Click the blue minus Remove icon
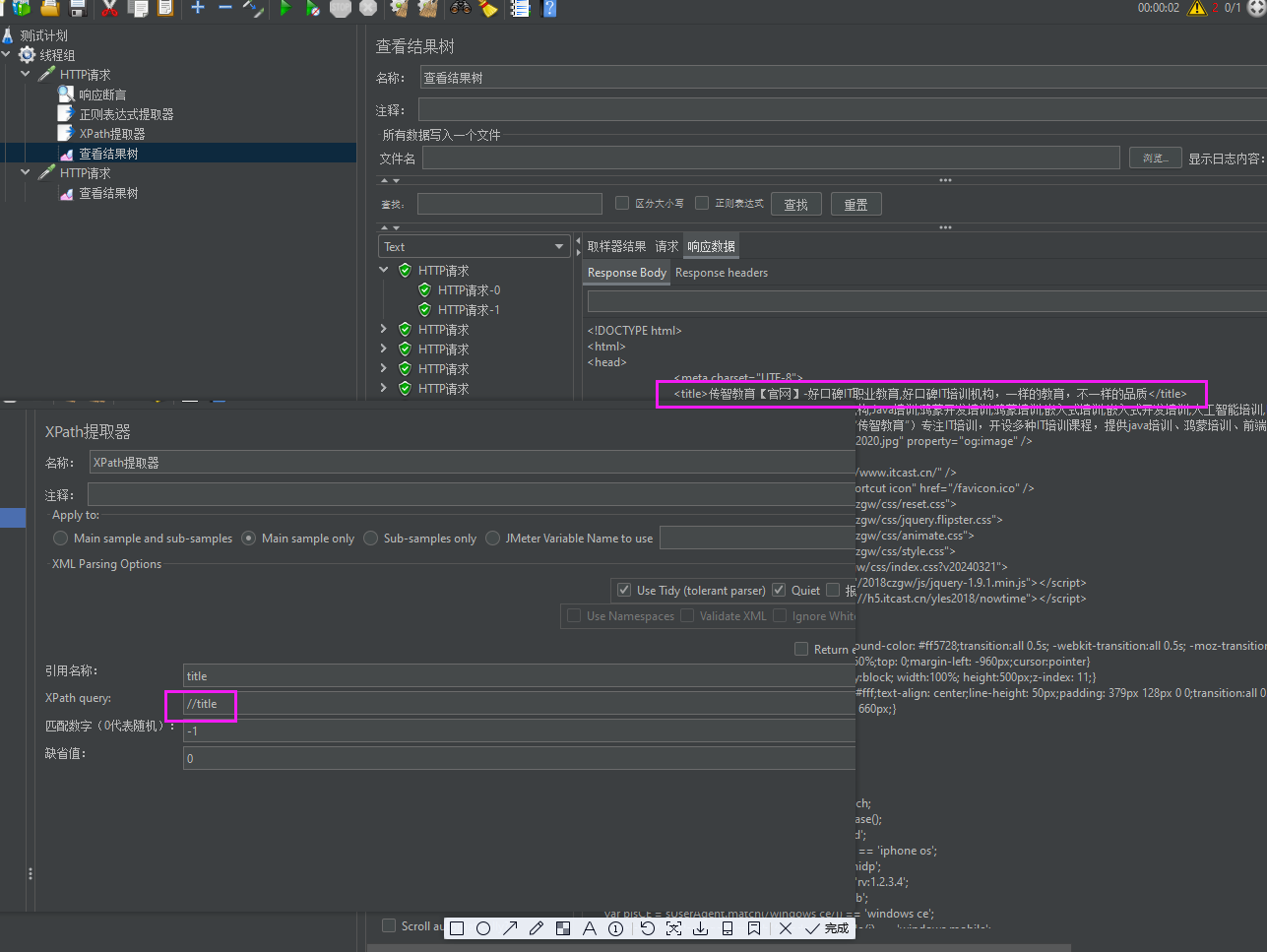Screen dimensions: 1267x952 click(225, 8)
